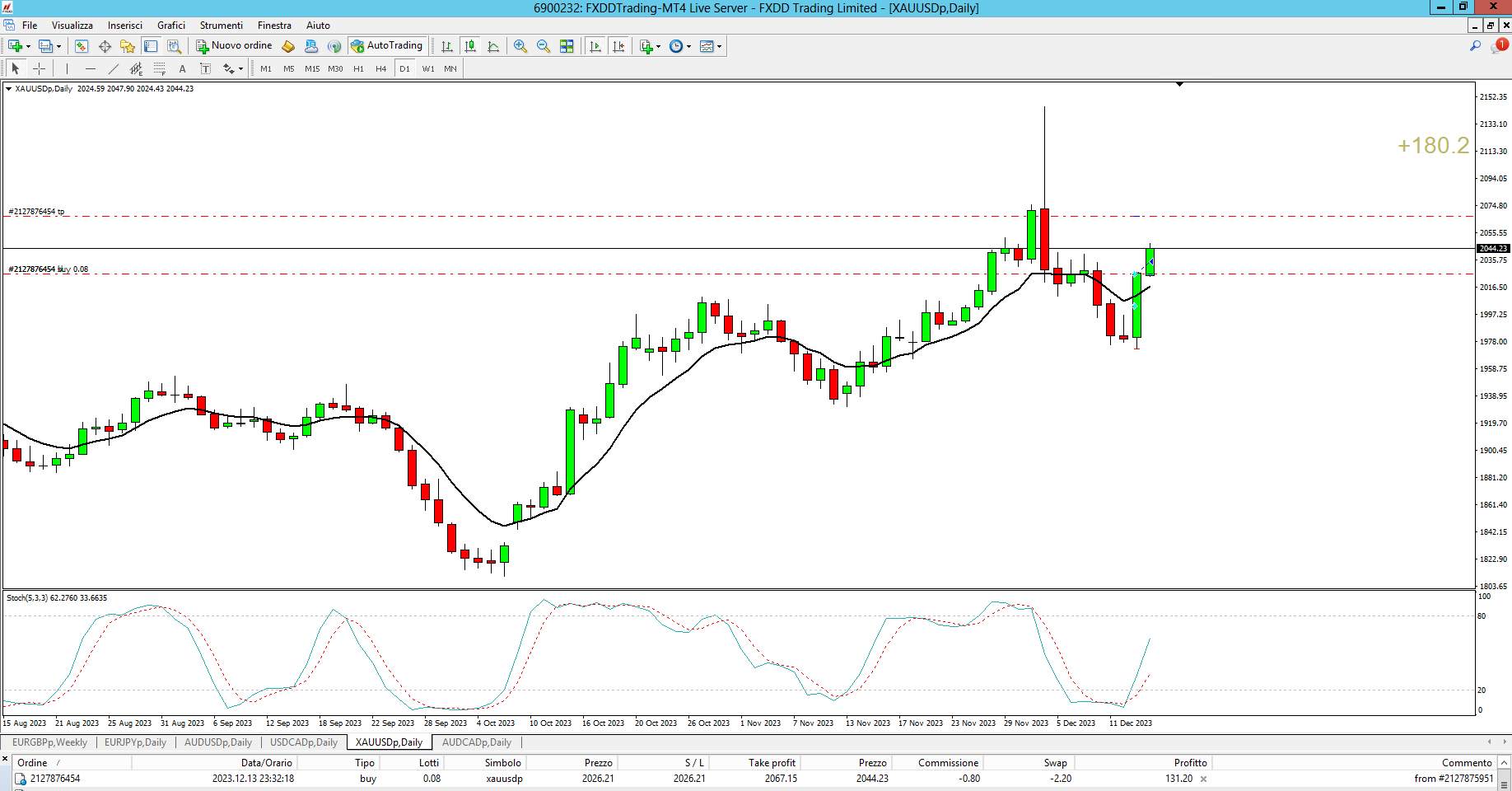This screenshot has width=1512, height=791.
Task: Select the H4 timeframe button
Action: click(x=381, y=69)
